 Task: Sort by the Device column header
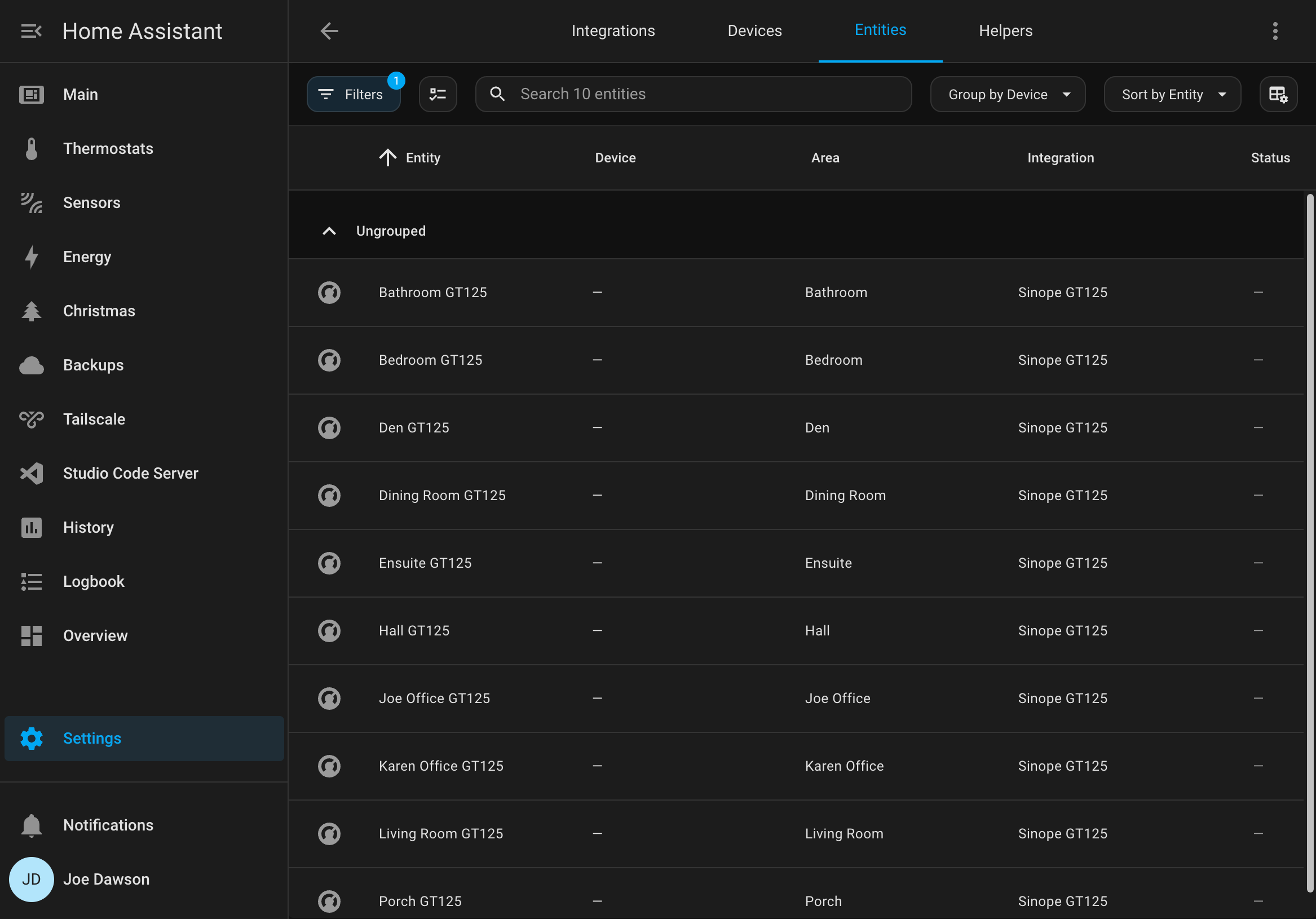[615, 158]
